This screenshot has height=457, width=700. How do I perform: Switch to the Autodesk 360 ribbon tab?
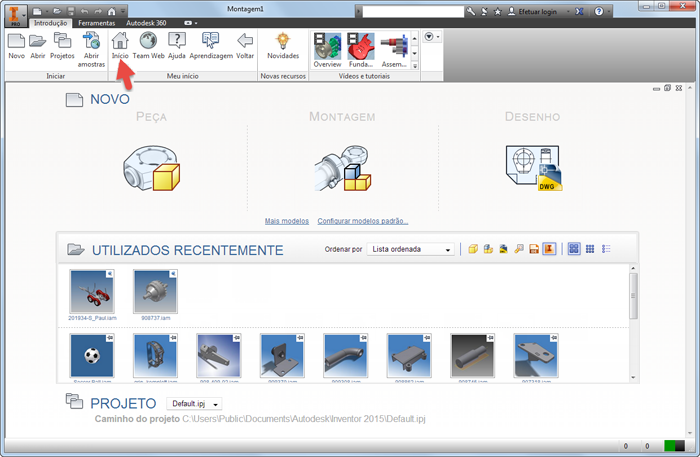point(146,23)
